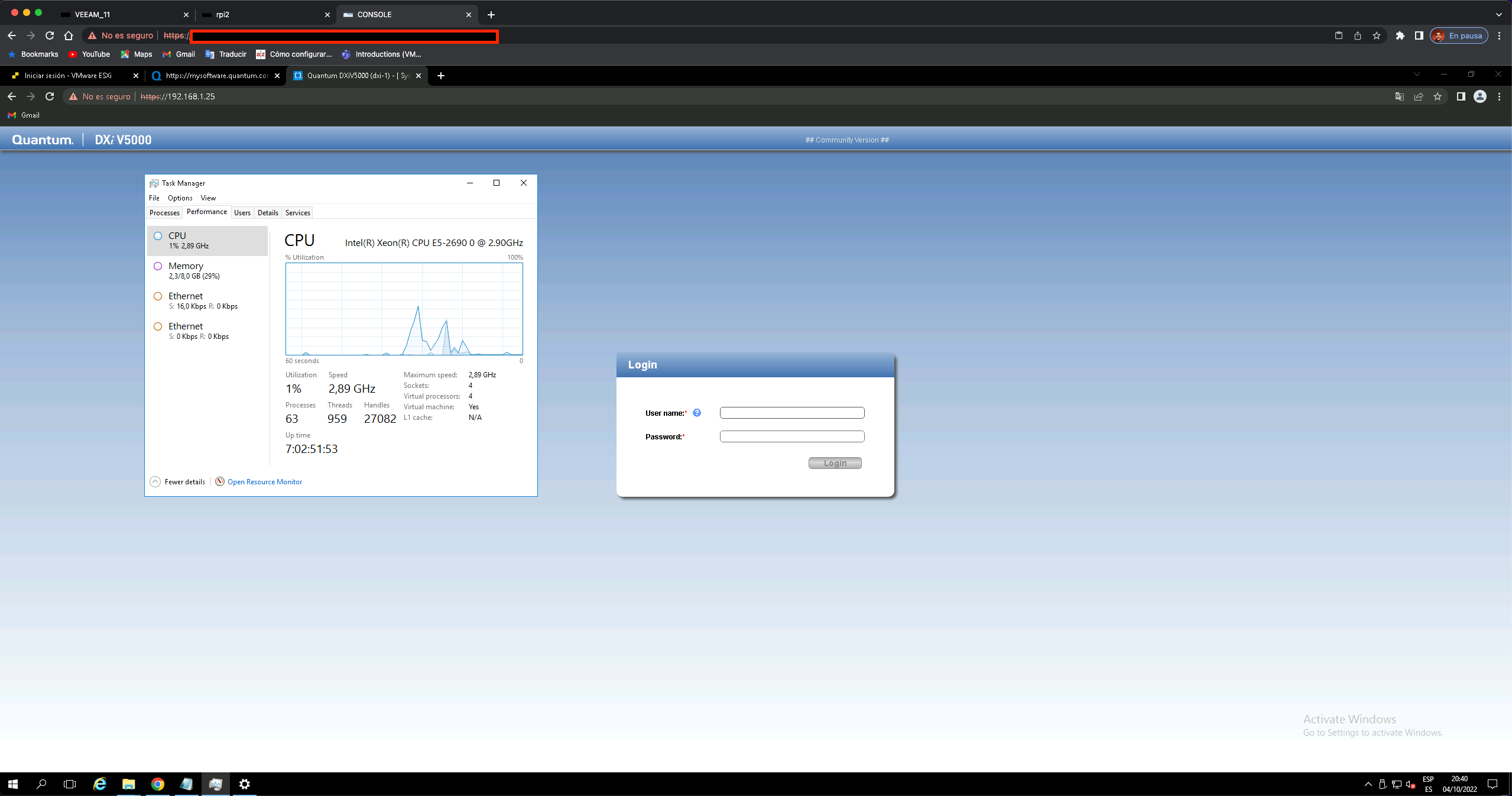This screenshot has height=796, width=1512.
Task: Reload the 192.168.1.25 page
Action: coord(50,96)
